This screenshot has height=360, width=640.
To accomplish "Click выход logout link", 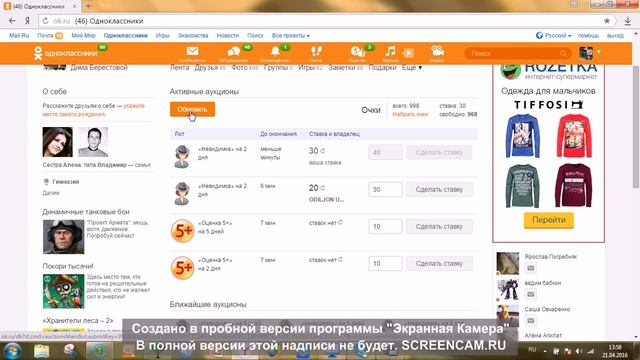I will click(x=615, y=36).
